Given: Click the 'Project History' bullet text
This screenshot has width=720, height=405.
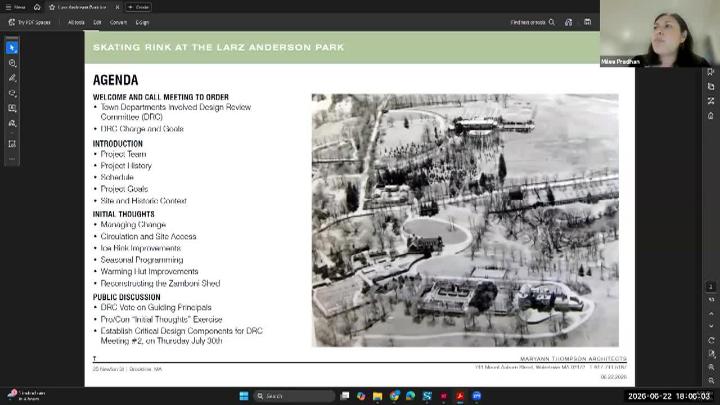Looking at the screenshot, I should coord(126,166).
